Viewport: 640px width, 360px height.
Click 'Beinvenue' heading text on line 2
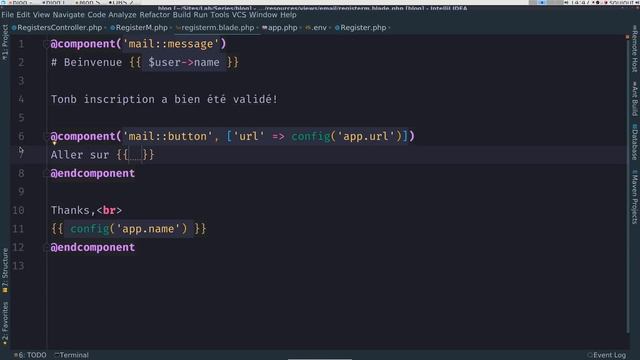93,62
